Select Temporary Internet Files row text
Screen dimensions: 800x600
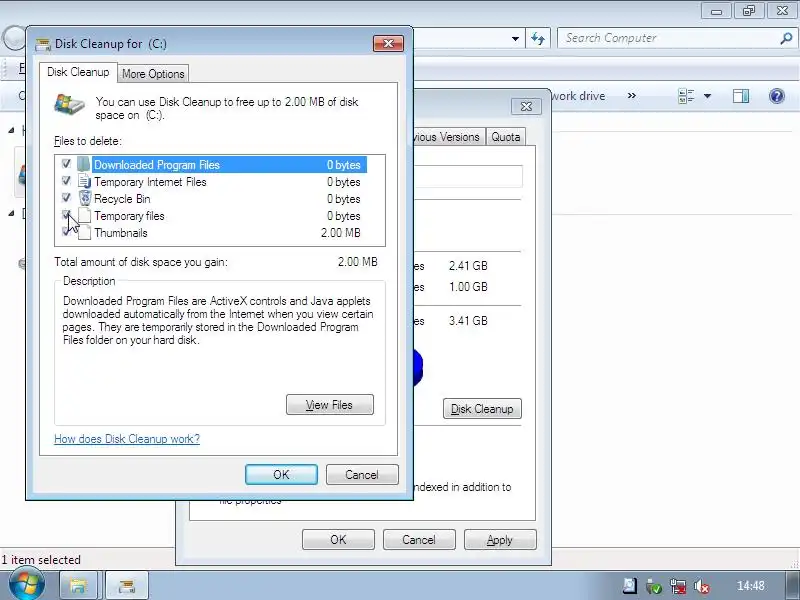click(150, 182)
